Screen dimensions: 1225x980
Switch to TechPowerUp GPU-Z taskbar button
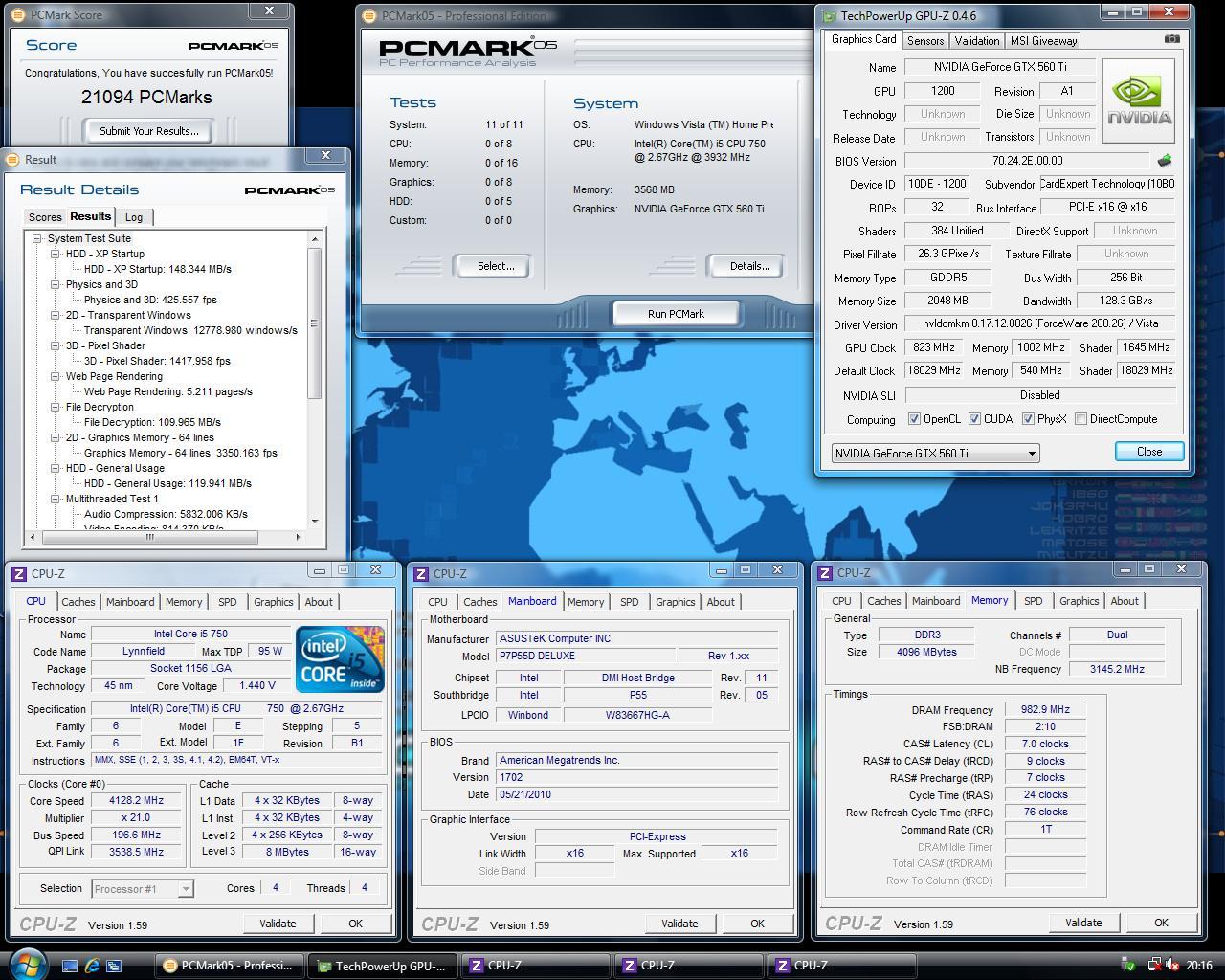pyautogui.click(x=385, y=966)
